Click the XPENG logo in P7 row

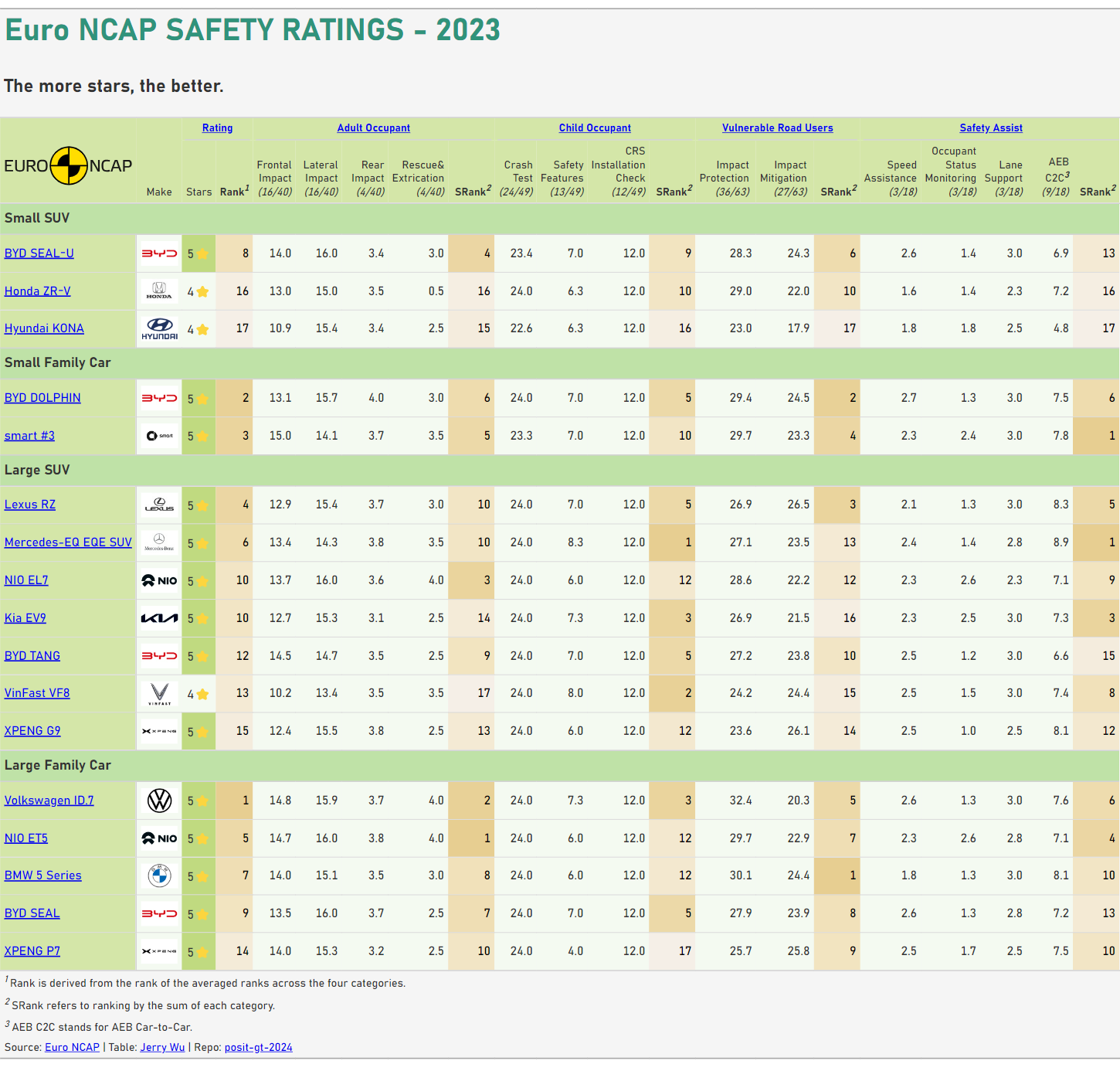[159, 951]
